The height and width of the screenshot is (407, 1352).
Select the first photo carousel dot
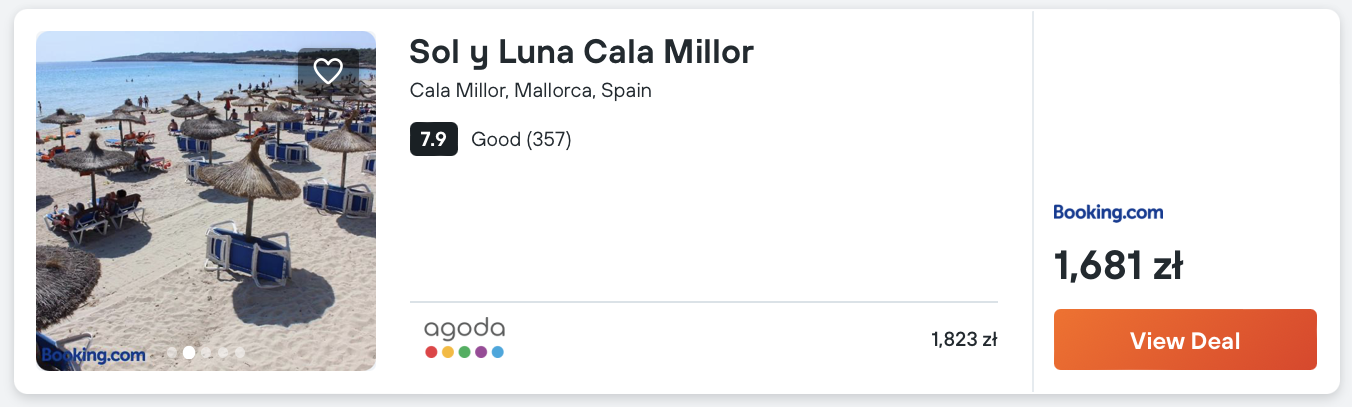pyautogui.click(x=172, y=352)
